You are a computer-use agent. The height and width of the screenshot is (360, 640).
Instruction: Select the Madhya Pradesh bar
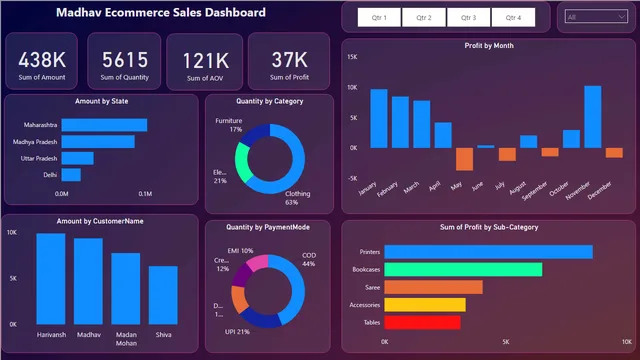(x=98, y=142)
